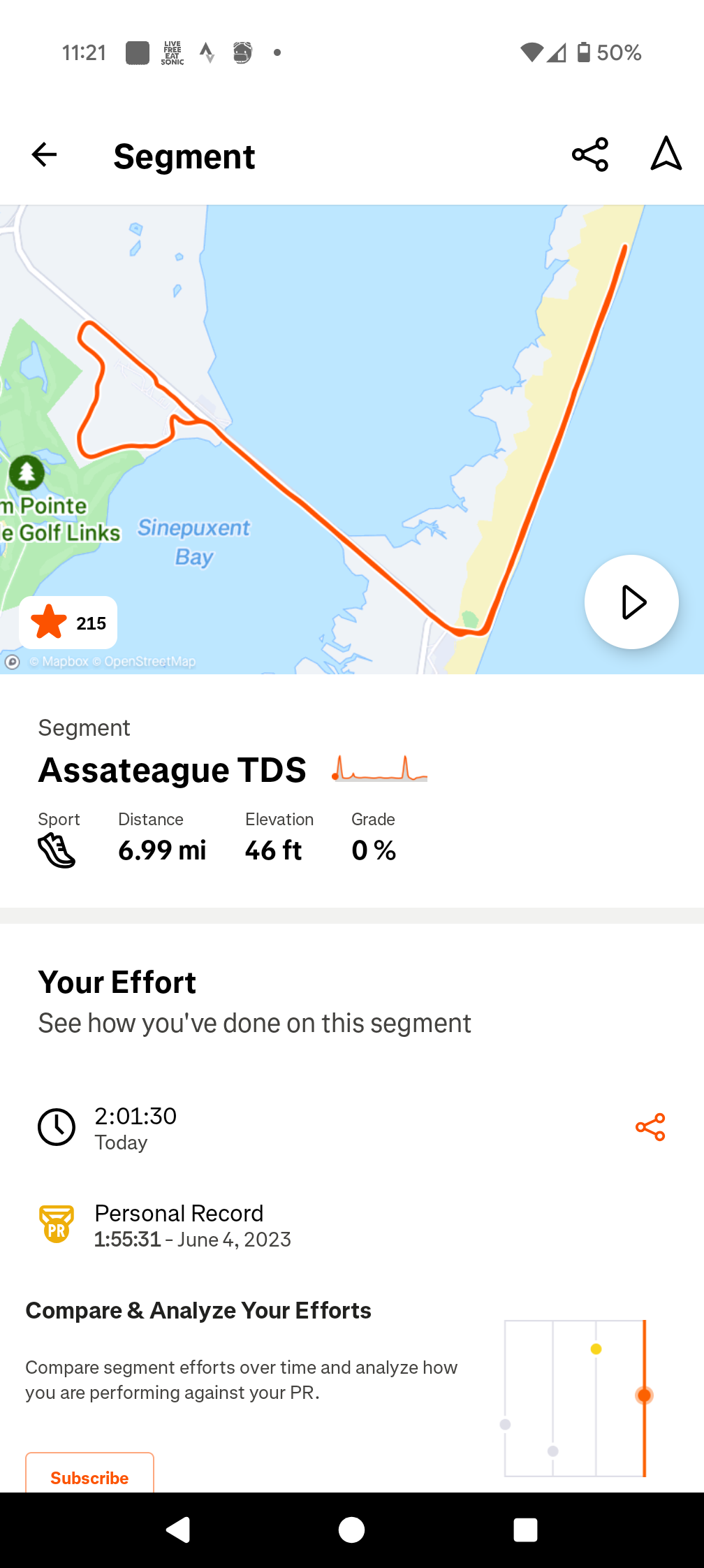The height and width of the screenshot is (1568, 704).
Task: Play the segment route flyover
Action: [x=631, y=602]
